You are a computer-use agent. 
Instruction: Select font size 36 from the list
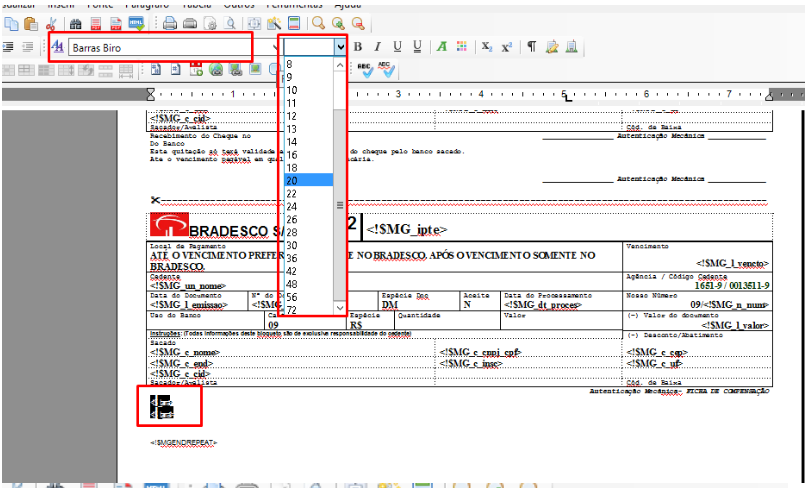click(x=308, y=258)
